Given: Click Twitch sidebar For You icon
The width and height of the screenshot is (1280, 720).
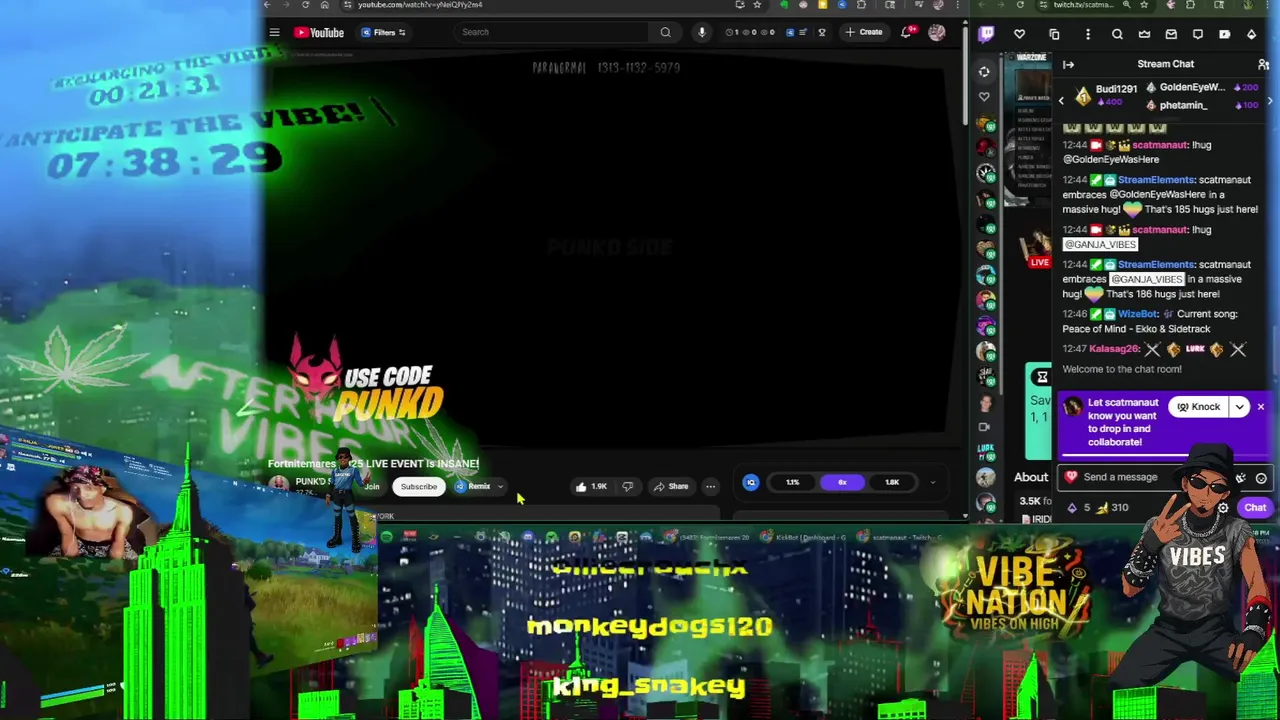Looking at the screenshot, I should tap(985, 72).
